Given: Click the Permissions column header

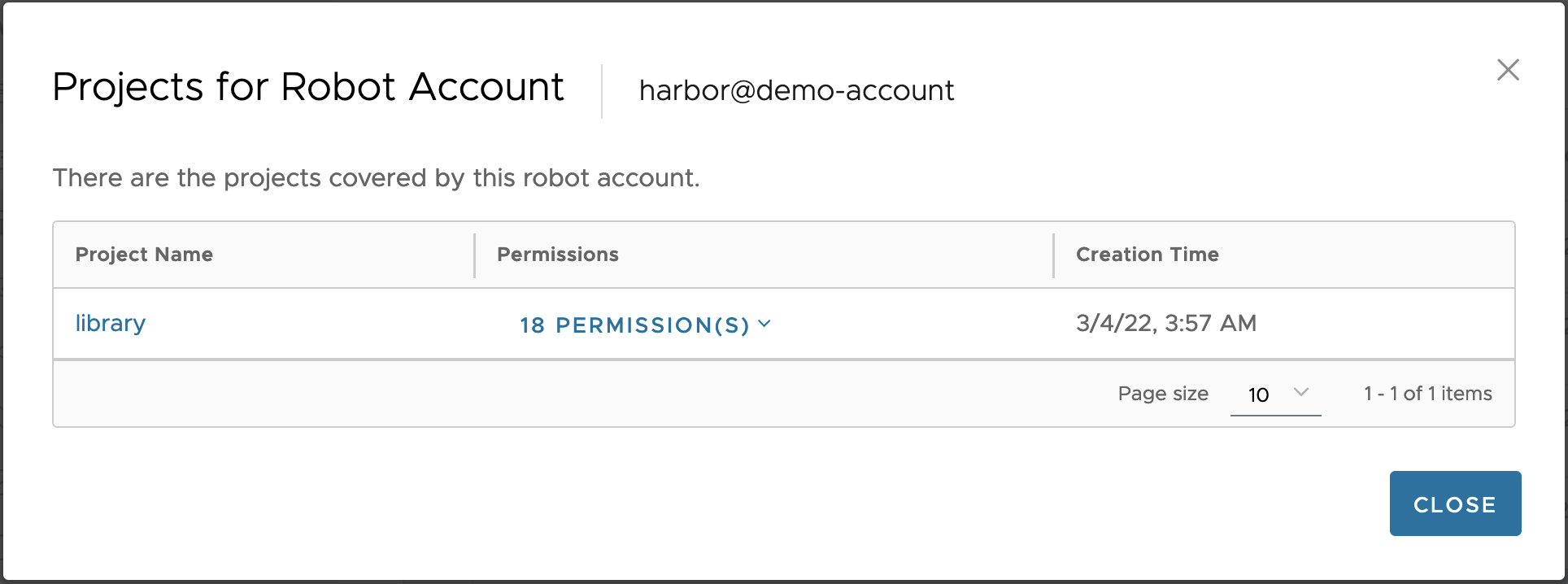Looking at the screenshot, I should coord(558,255).
